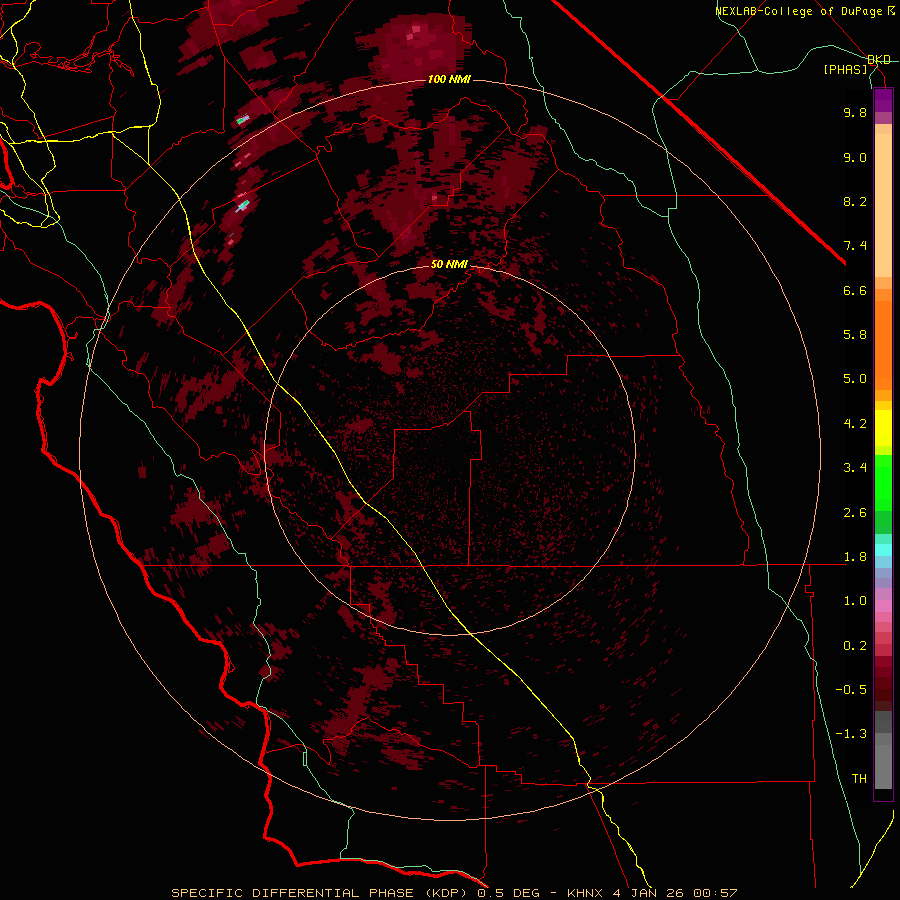Click the 9.0 value on color scale
The image size is (900, 900).
855,157
